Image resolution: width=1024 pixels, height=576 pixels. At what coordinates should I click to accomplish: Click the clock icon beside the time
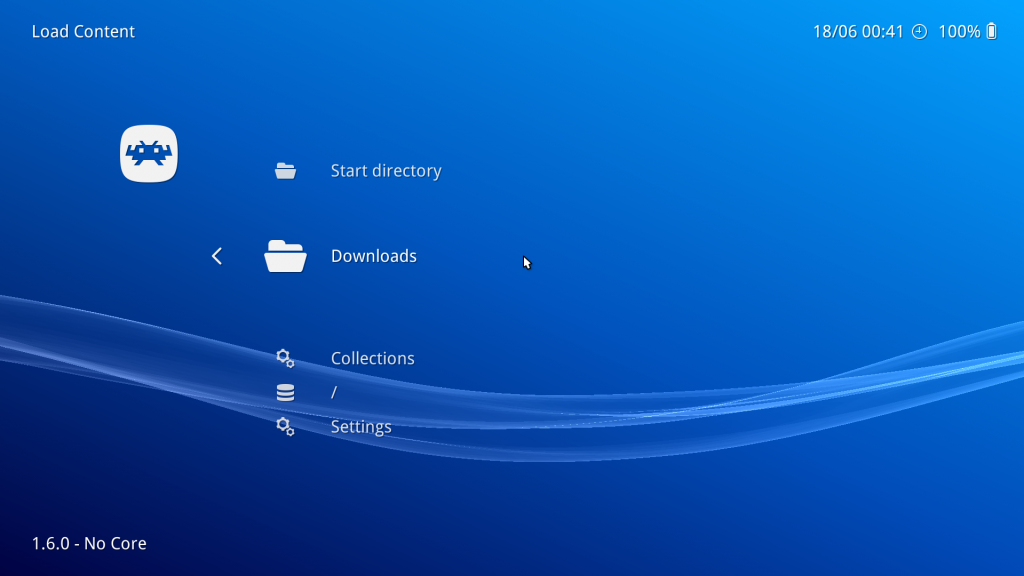920,31
